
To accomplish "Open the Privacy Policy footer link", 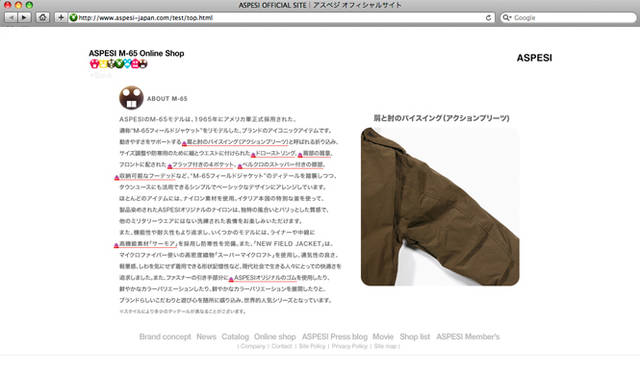I will pos(349,346).
